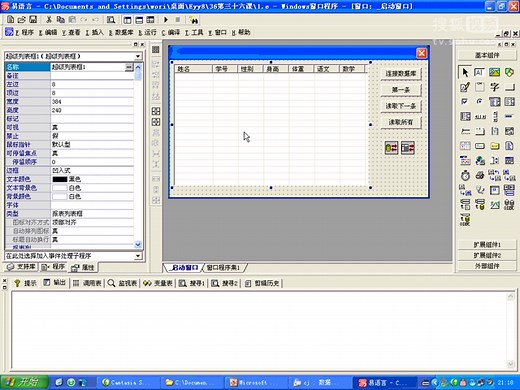Image resolution: width=520 pixels, height=390 pixels.
Task: Switch to the 监视表 tab
Action: (122, 283)
